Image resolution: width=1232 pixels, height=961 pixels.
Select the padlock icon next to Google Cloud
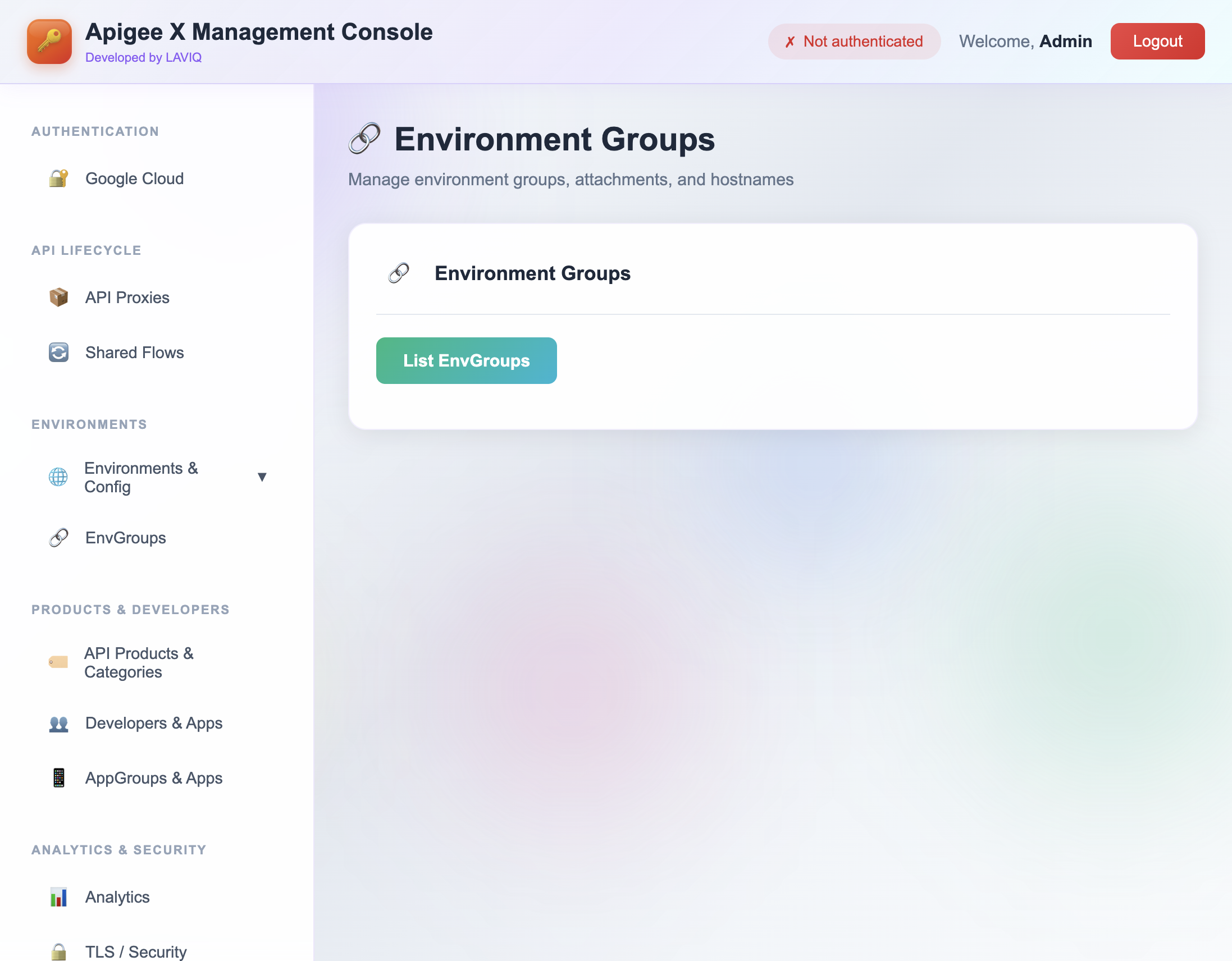(58, 178)
